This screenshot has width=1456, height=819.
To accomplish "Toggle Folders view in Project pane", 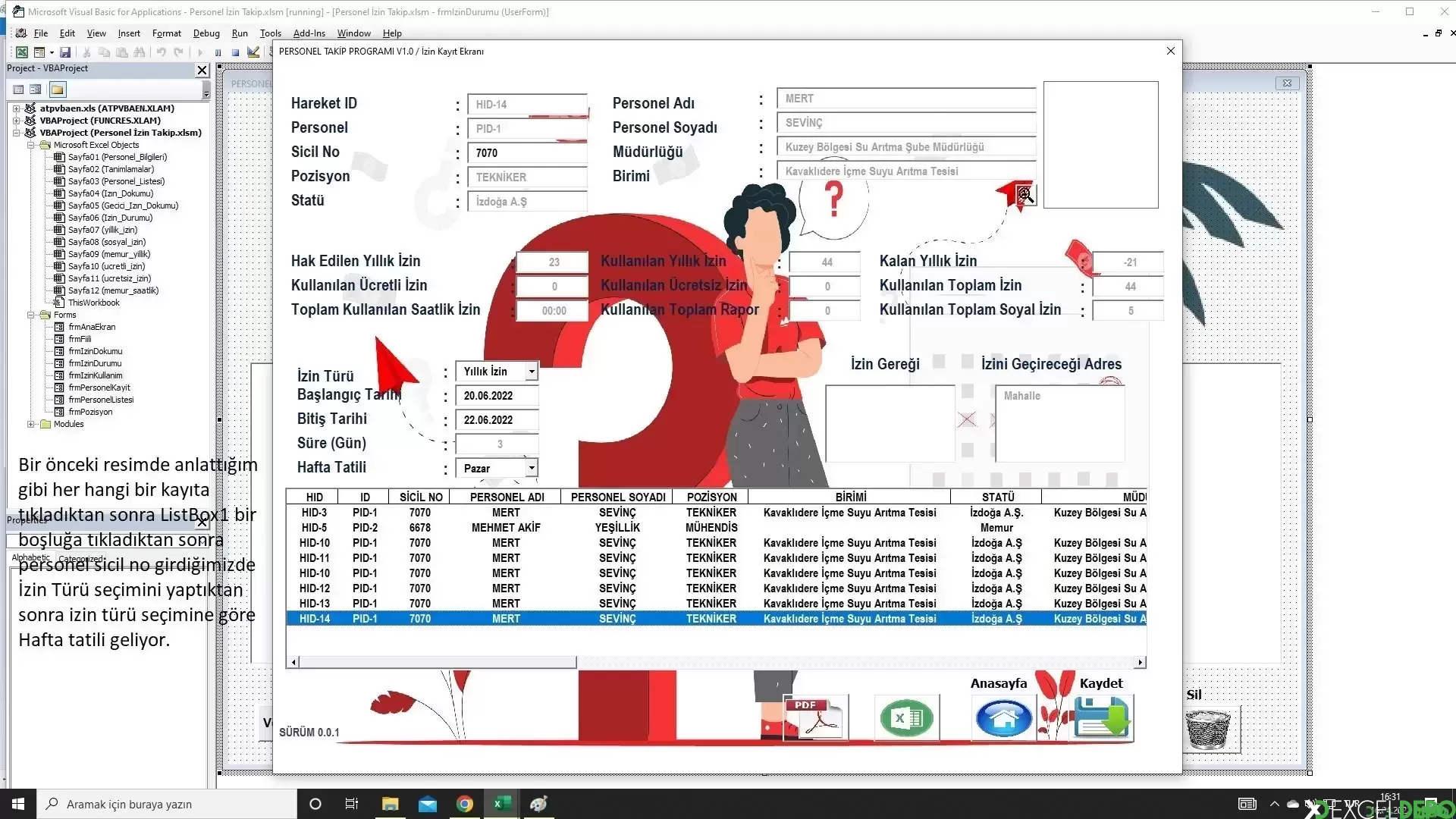I will 58,89.
